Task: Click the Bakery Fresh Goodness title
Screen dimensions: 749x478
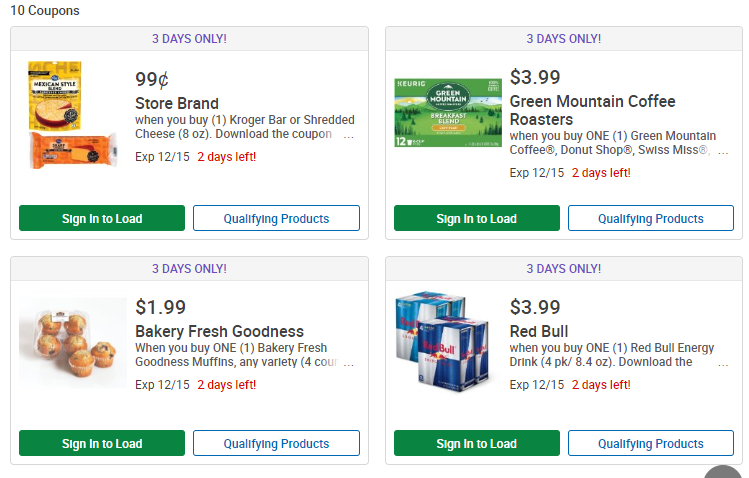Action: (219, 331)
